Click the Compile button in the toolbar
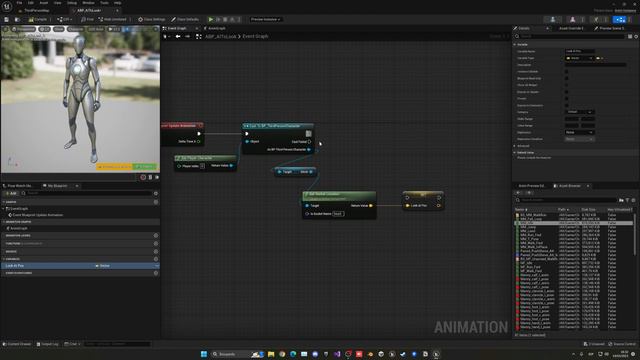 38,19
